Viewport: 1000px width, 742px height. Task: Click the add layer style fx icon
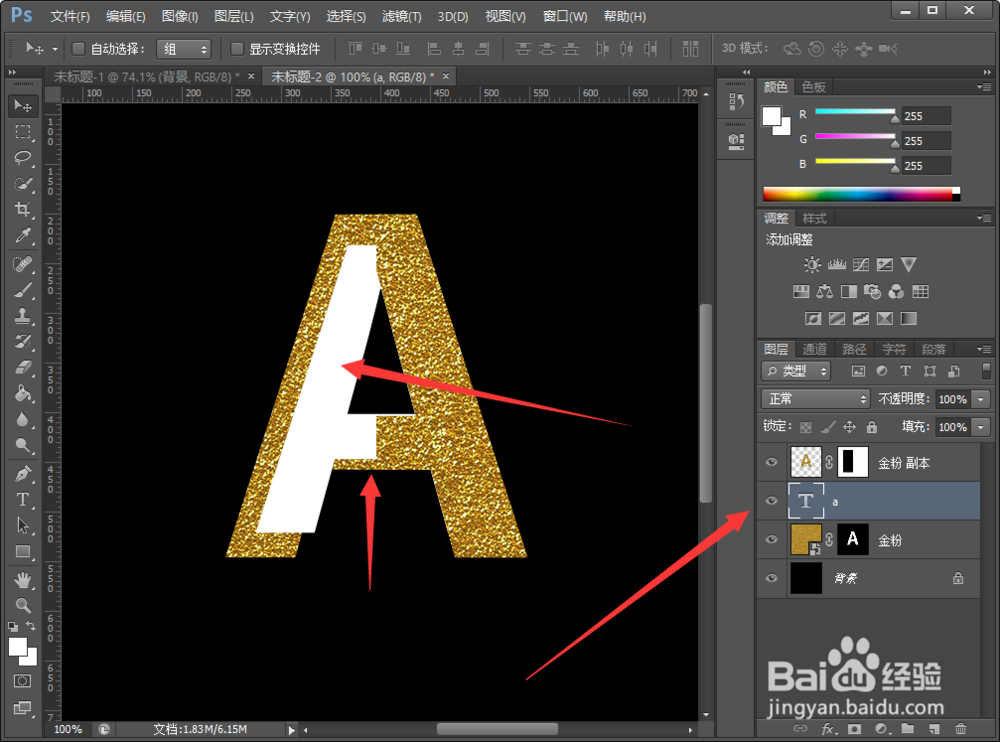tap(828, 729)
